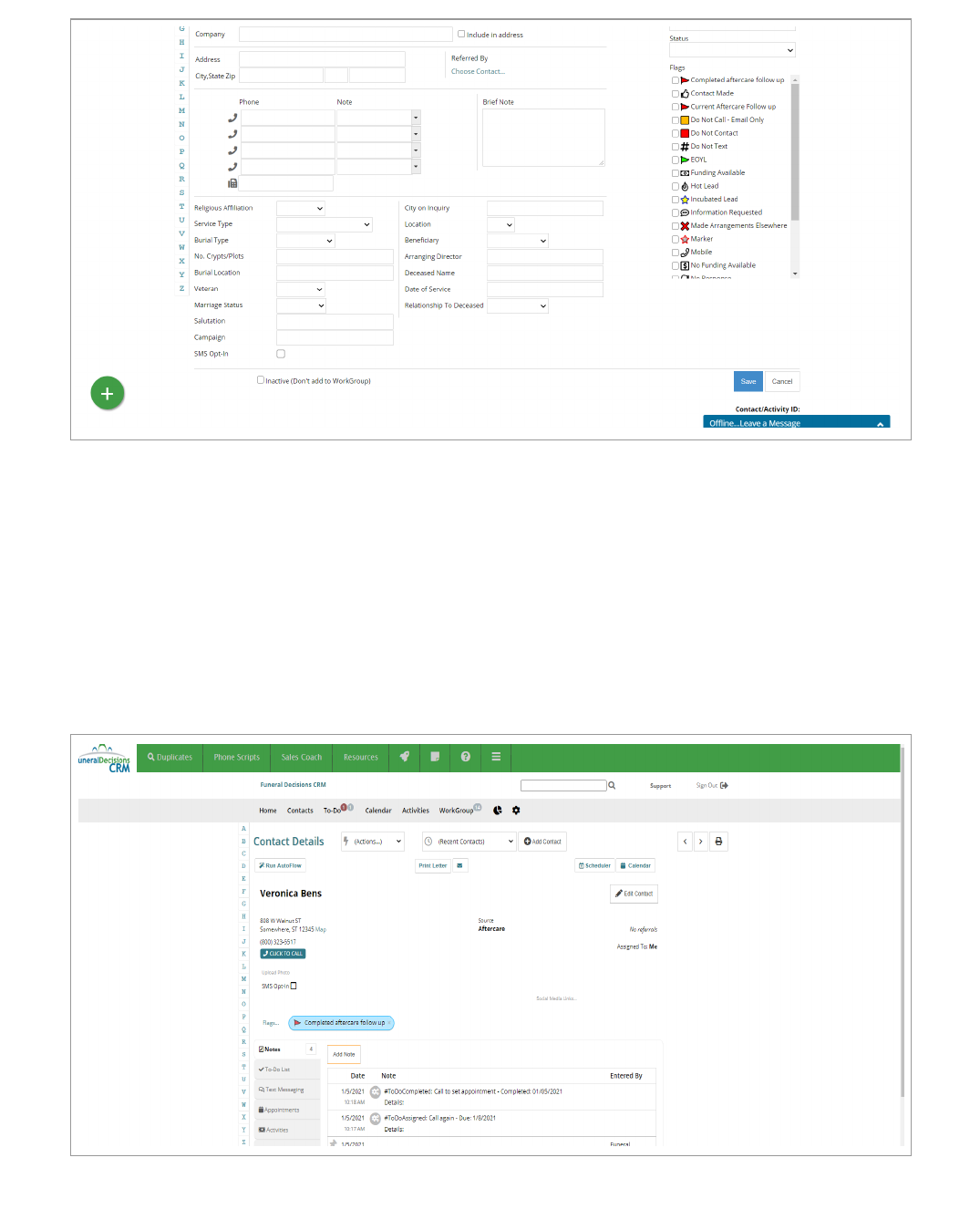Viewport: 980px width, 1230px height.
Task: Click the Edit Contact button
Action: (x=634, y=894)
